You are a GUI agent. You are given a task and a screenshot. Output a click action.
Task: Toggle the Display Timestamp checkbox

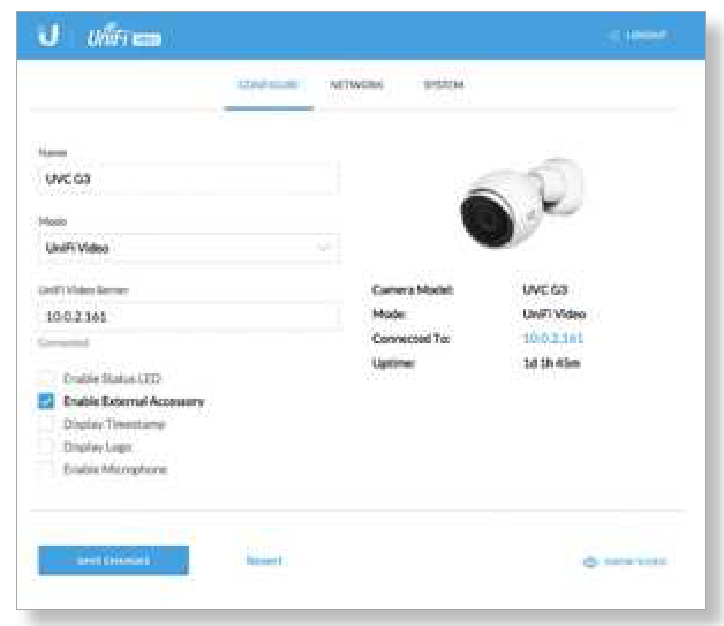[x=46, y=424]
